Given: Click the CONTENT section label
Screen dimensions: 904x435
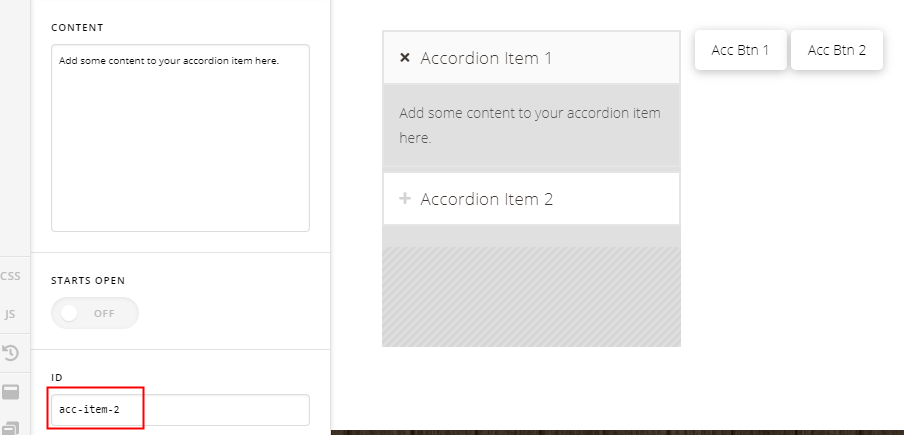Looking at the screenshot, I should click(x=77, y=28).
